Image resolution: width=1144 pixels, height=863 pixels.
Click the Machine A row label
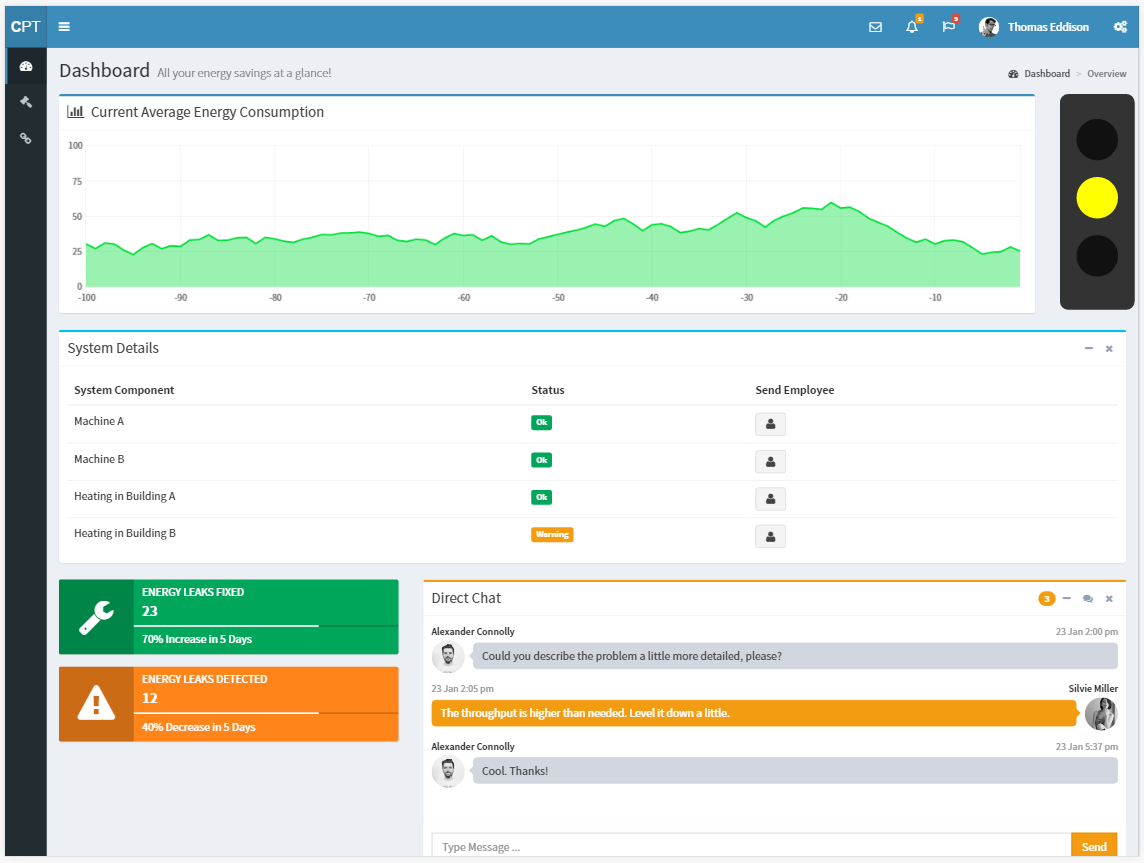coord(98,422)
